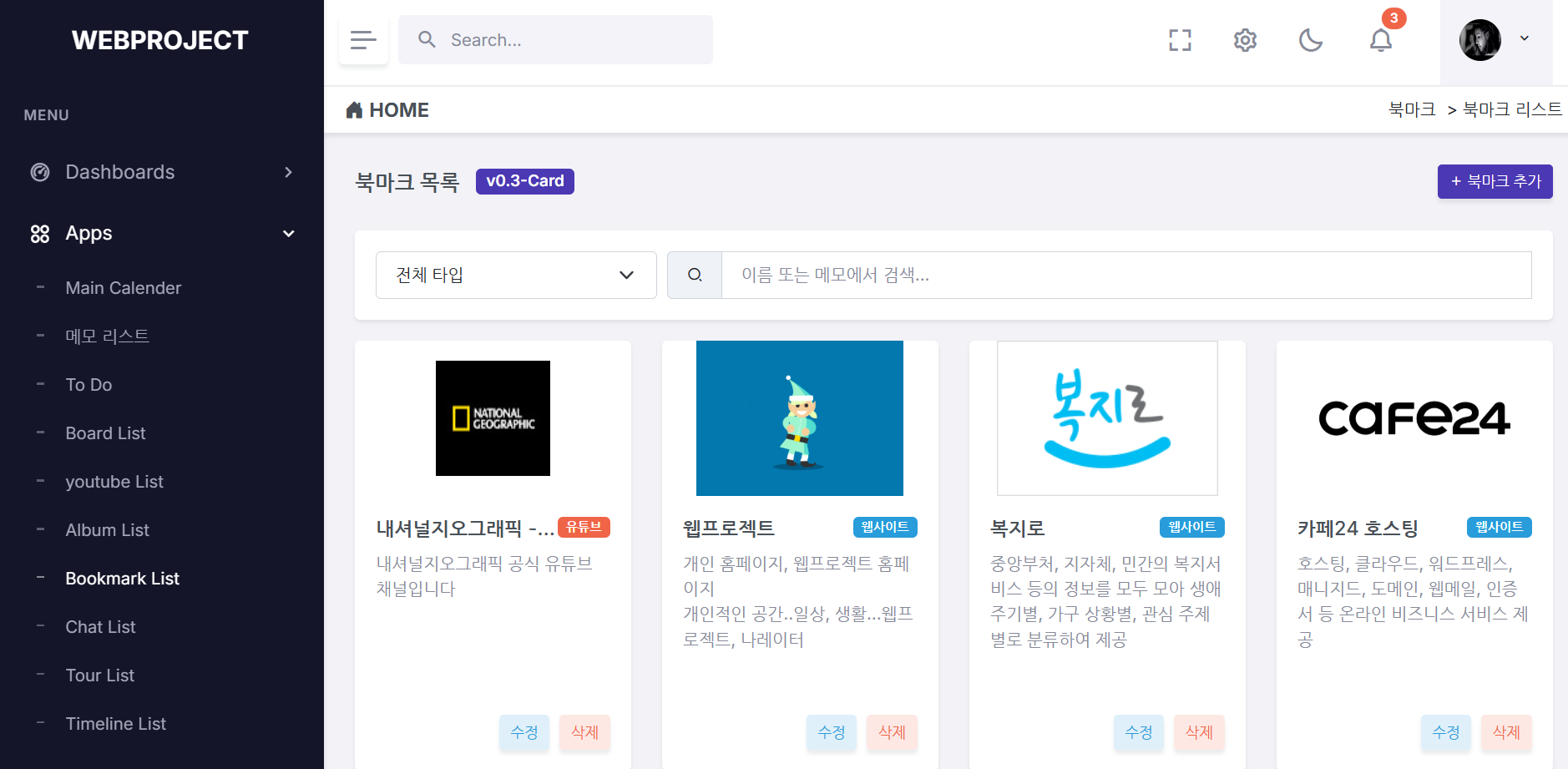
Task: Open youtube List
Action: [114, 482]
